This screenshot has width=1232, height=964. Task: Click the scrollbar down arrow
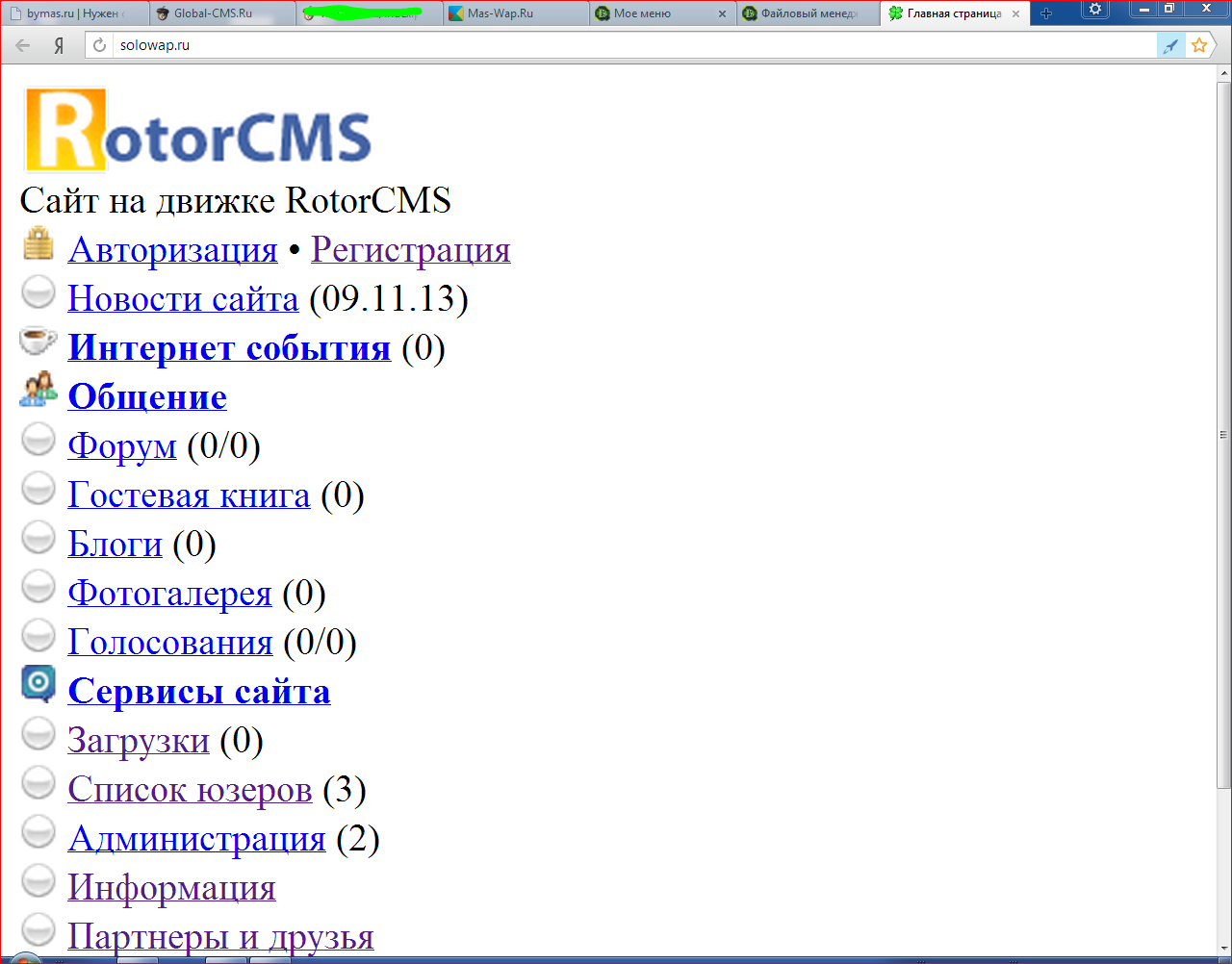tap(1223, 948)
